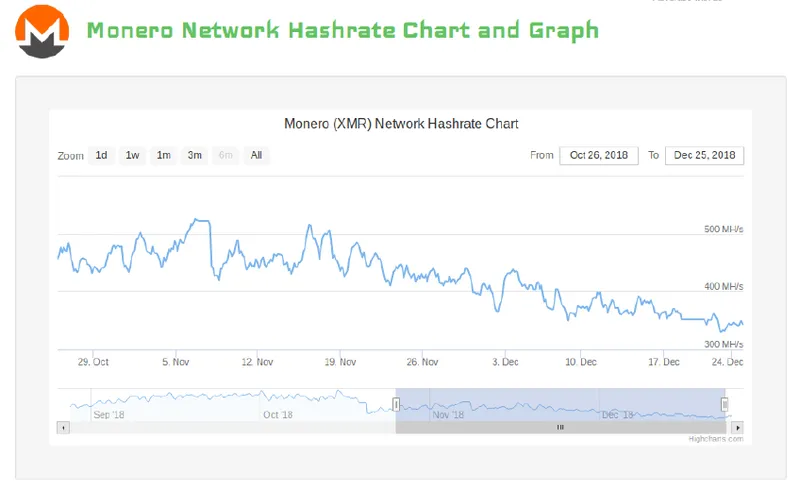Click the Zoom label text

(70, 156)
